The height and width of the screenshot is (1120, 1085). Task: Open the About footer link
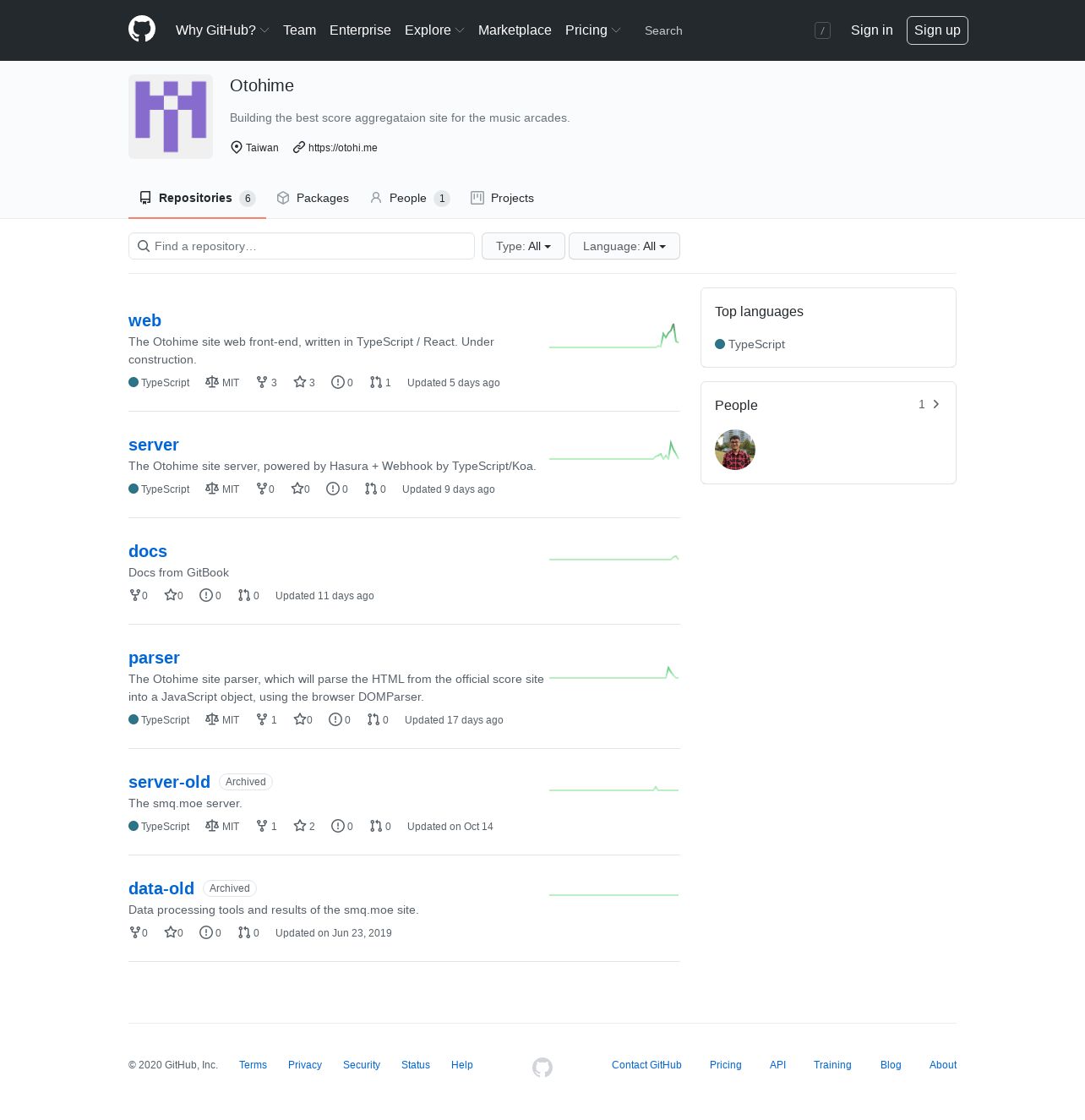[943, 1065]
